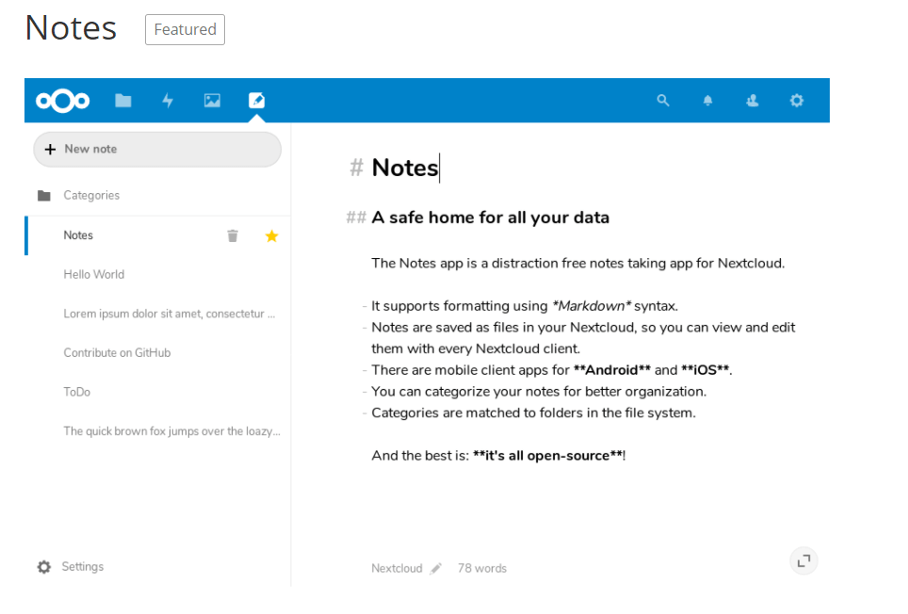Open the header settings gear icon
Image resolution: width=908 pixels, height=614 pixels.
pos(797,100)
